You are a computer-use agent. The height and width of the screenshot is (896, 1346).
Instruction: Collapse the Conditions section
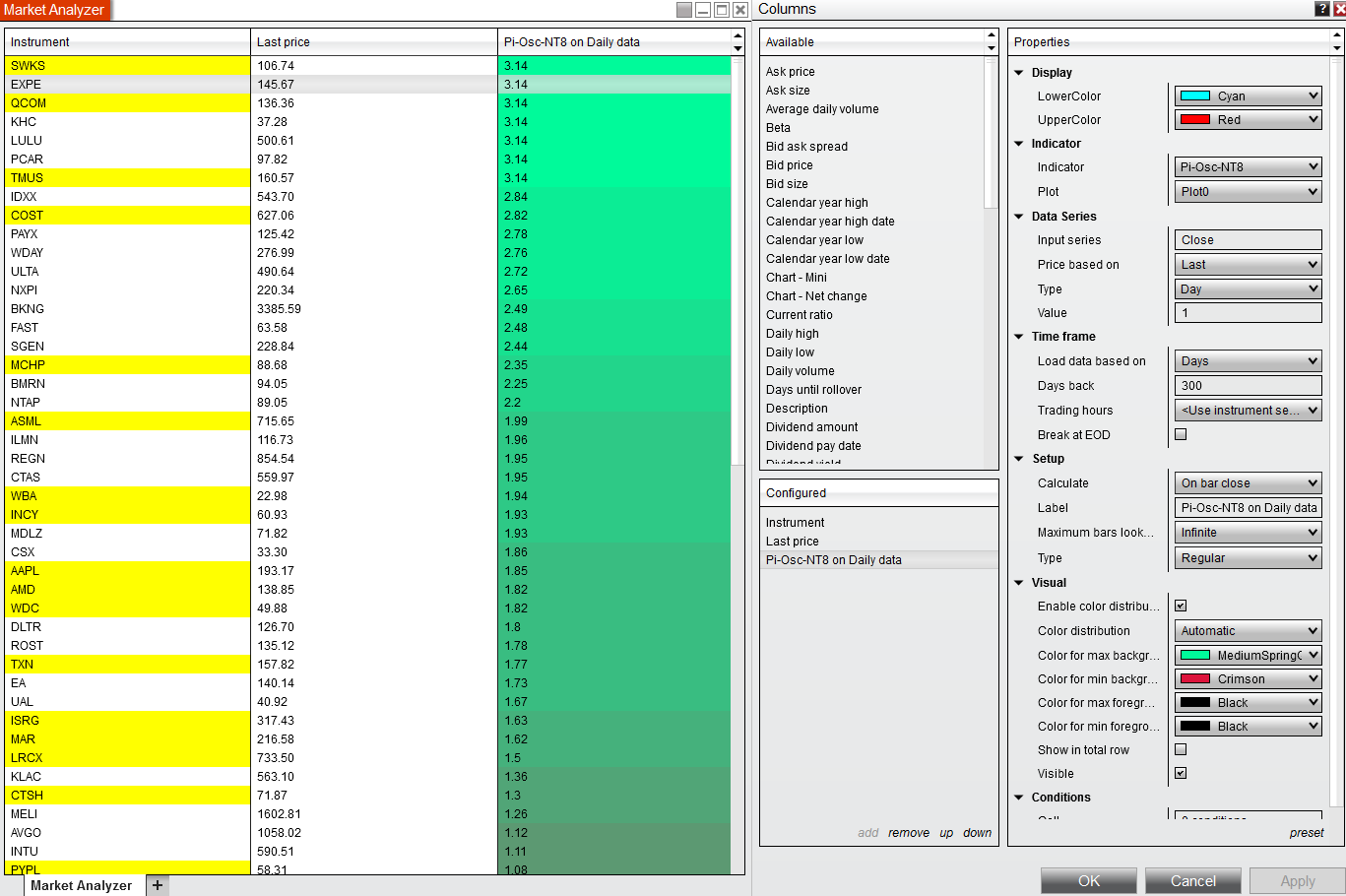coord(1019,798)
